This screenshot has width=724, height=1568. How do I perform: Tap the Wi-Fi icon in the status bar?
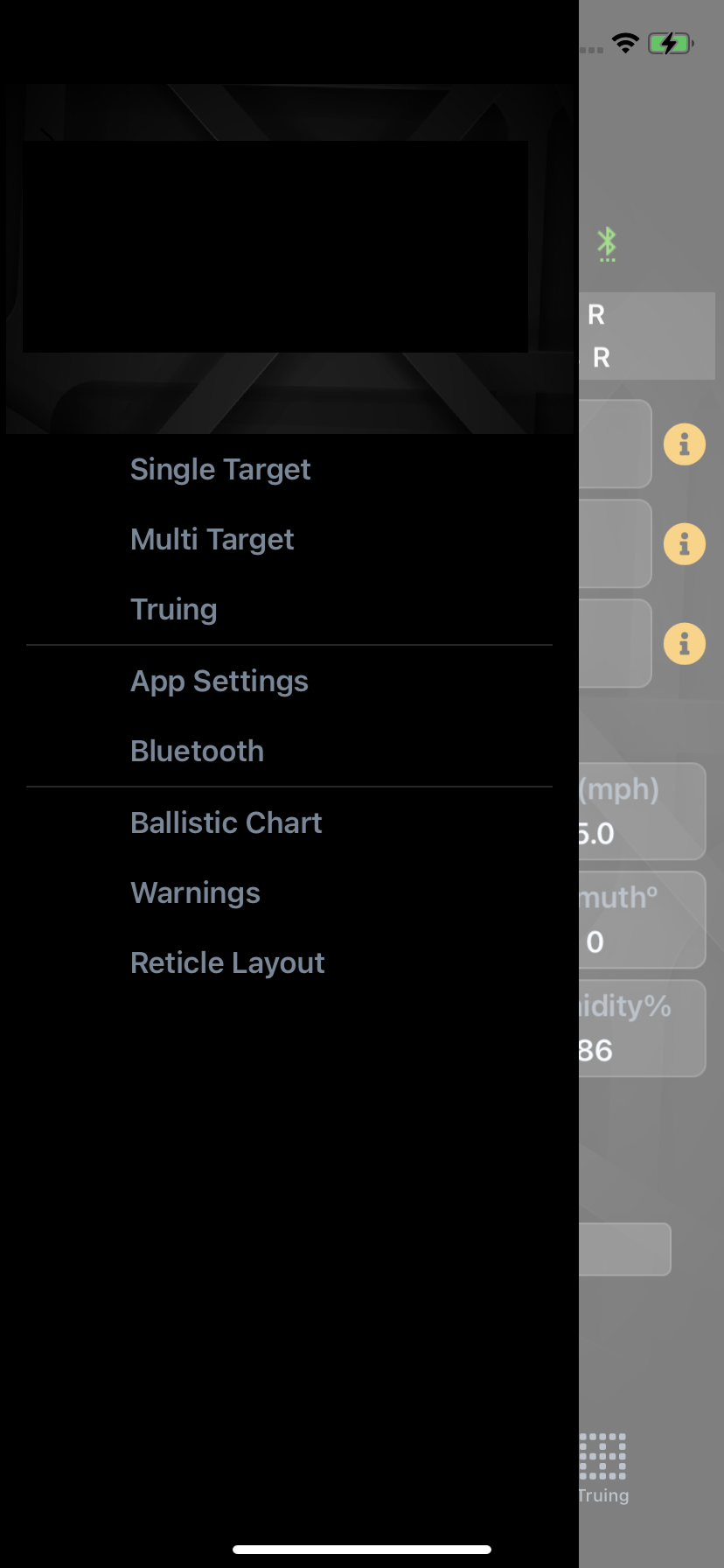(x=626, y=41)
